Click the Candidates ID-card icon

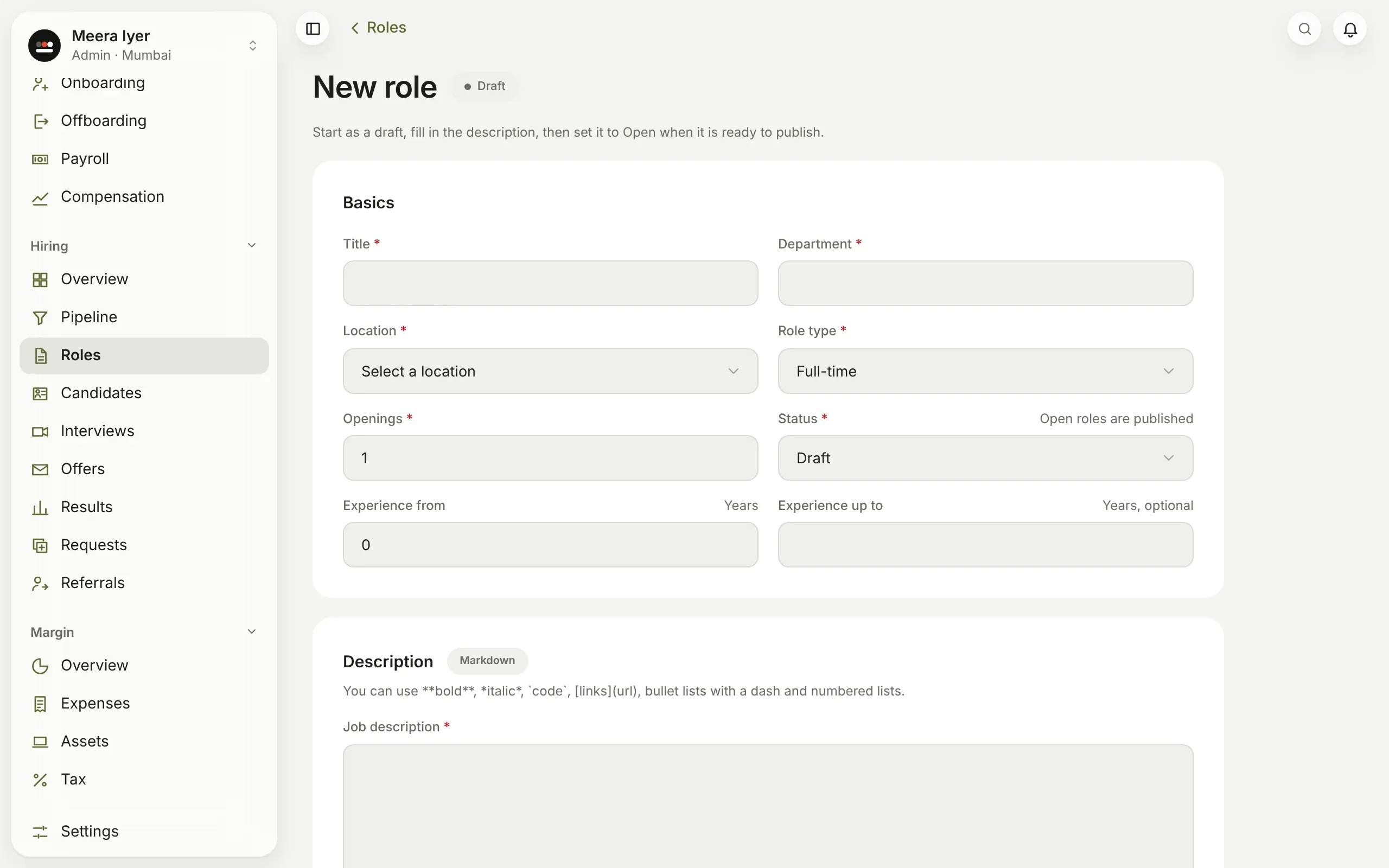coord(40,393)
